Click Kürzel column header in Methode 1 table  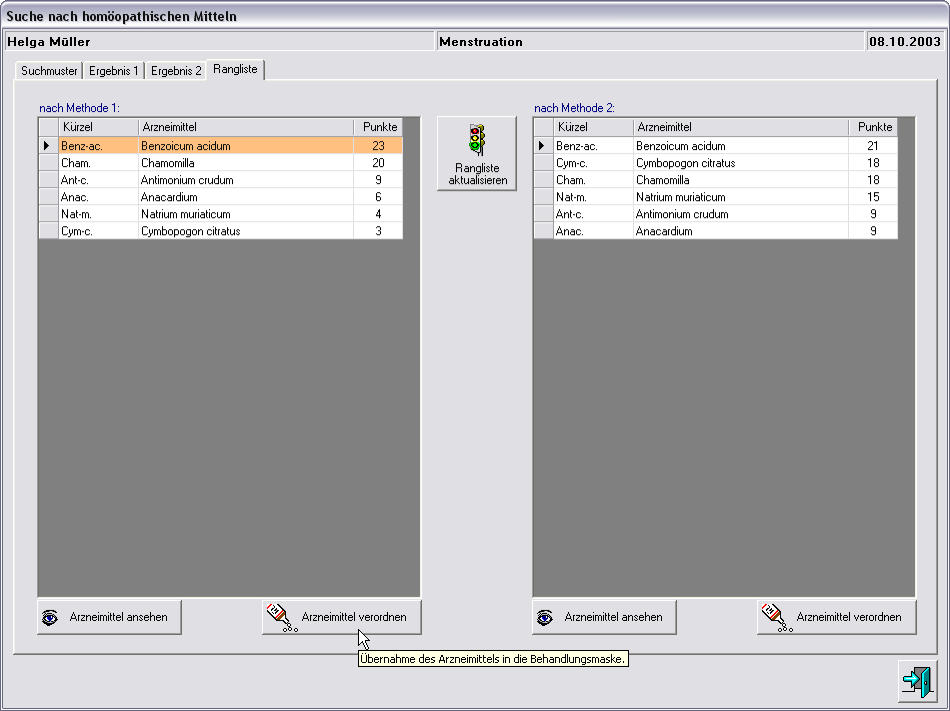tap(98, 127)
